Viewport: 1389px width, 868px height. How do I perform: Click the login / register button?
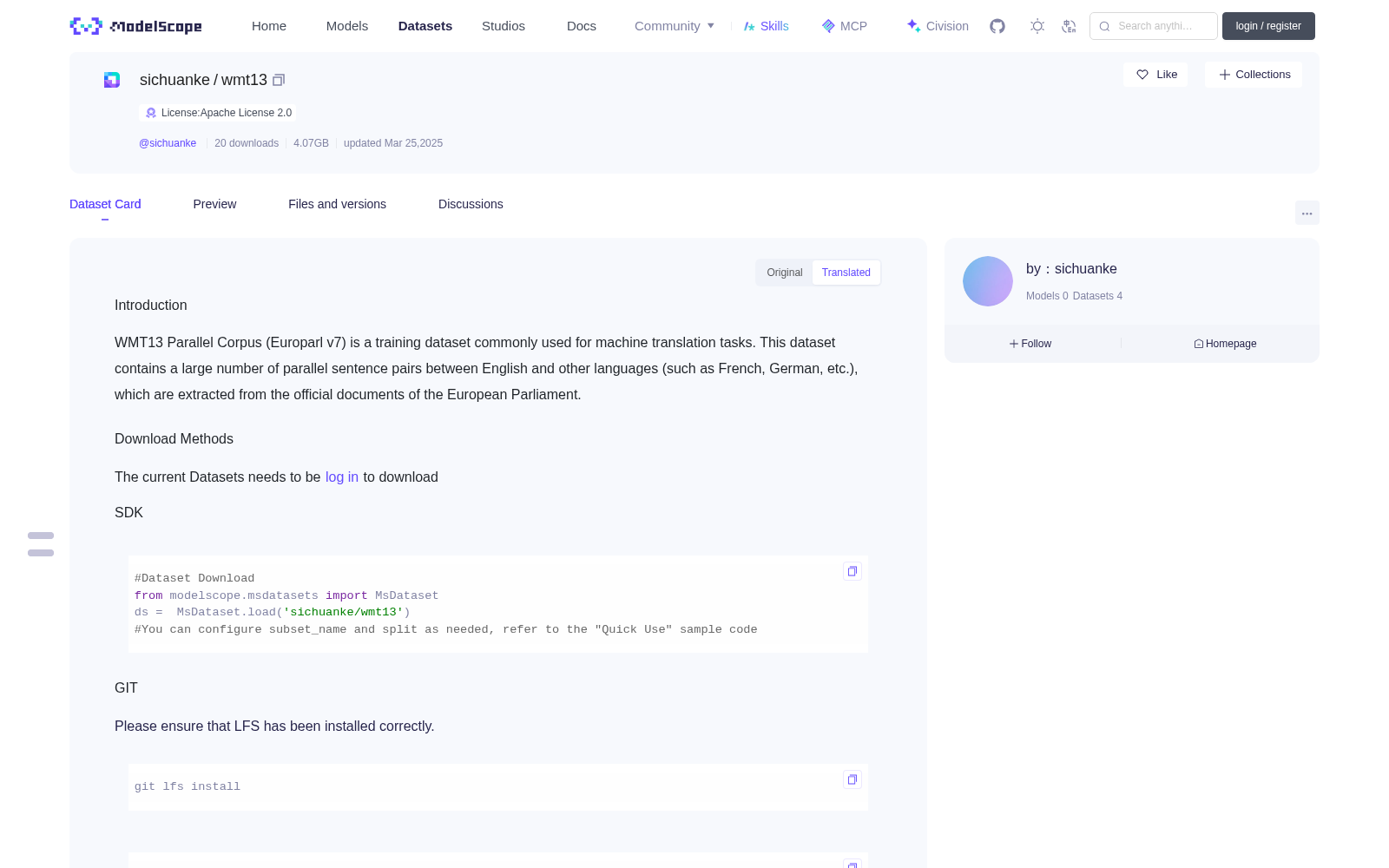(x=1268, y=26)
